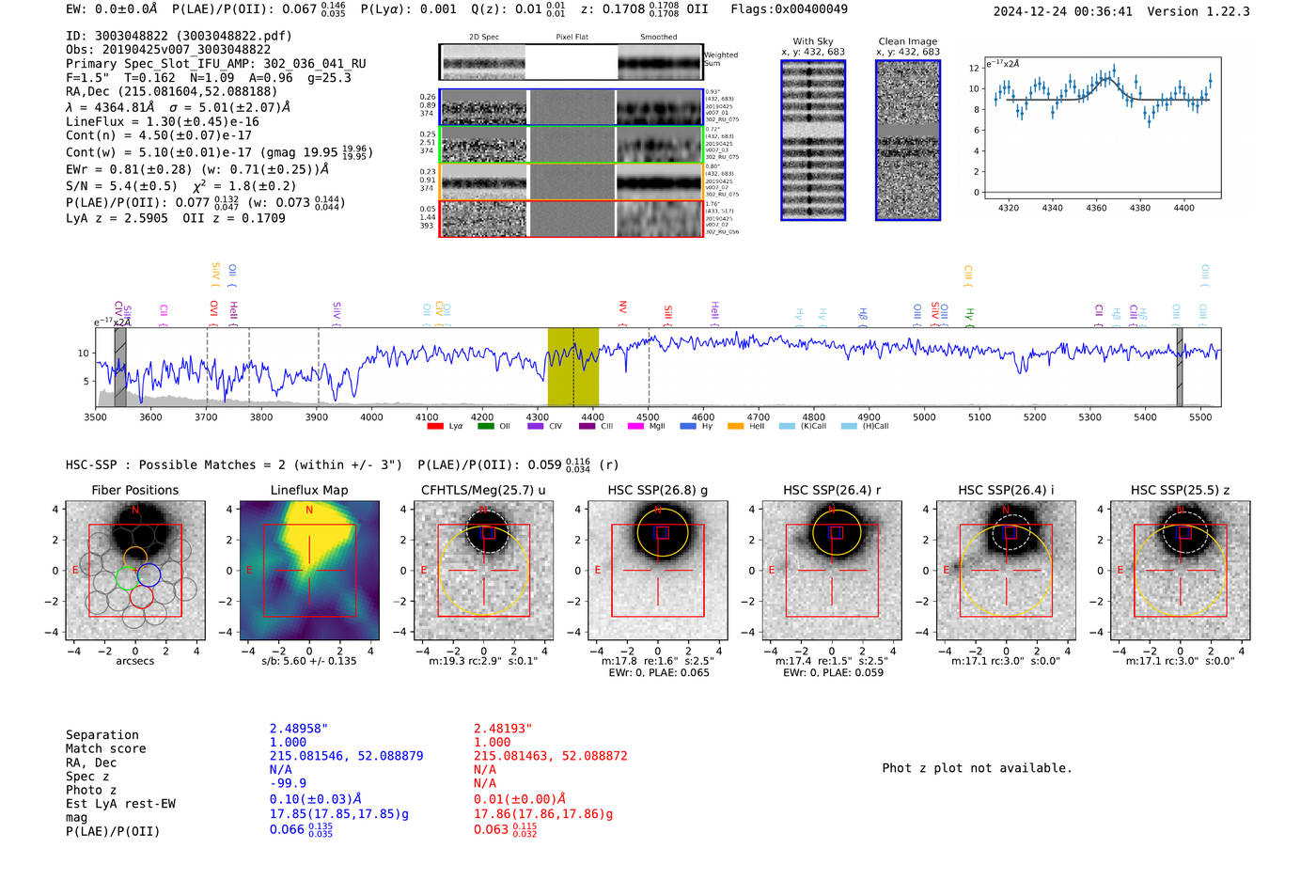Click the 'Primary Spec_Slot_IFU_AMP' line

pyautogui.click(x=216, y=64)
